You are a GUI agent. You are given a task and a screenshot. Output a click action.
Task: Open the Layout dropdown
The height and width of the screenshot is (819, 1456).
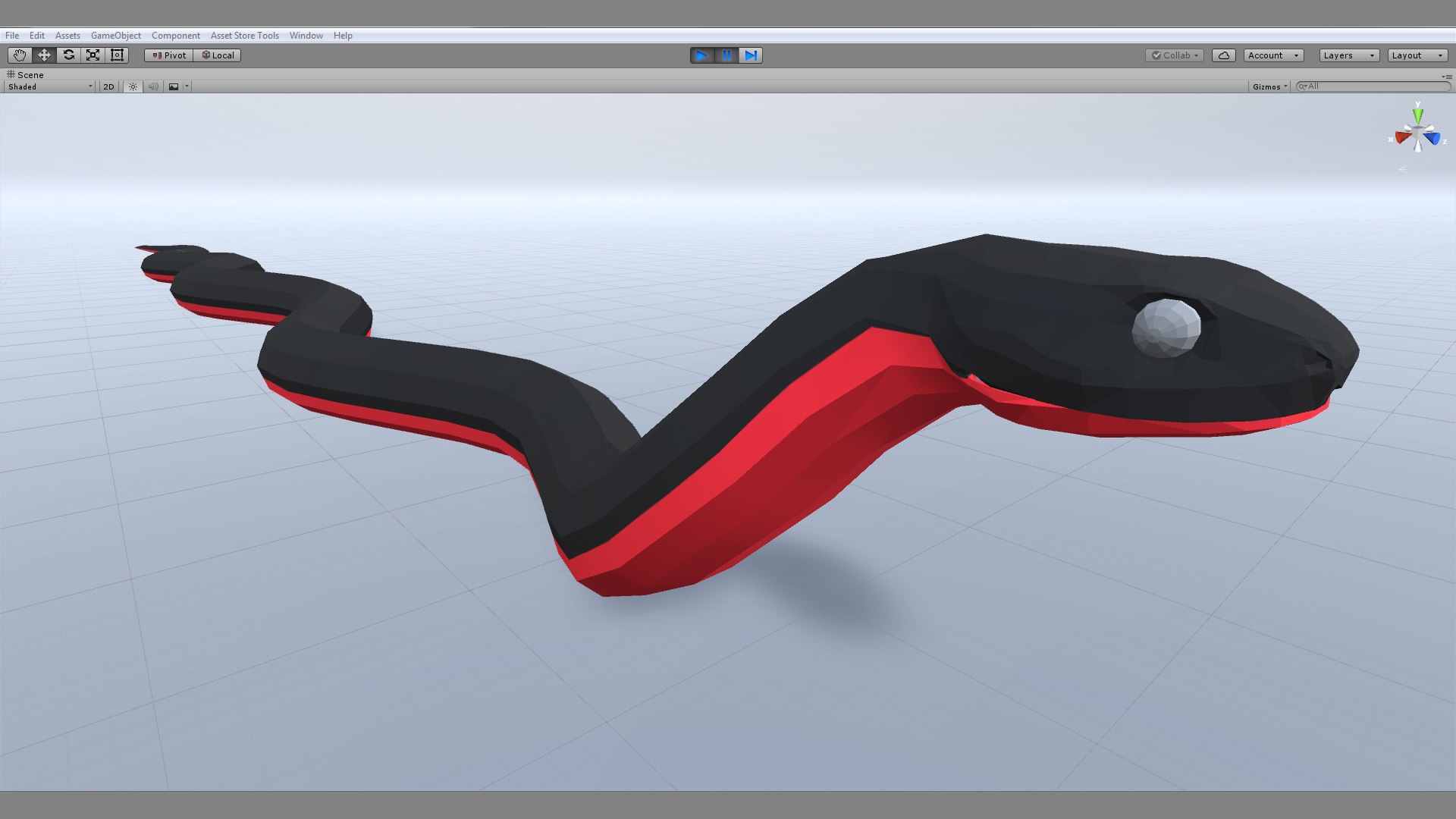[x=1418, y=55]
